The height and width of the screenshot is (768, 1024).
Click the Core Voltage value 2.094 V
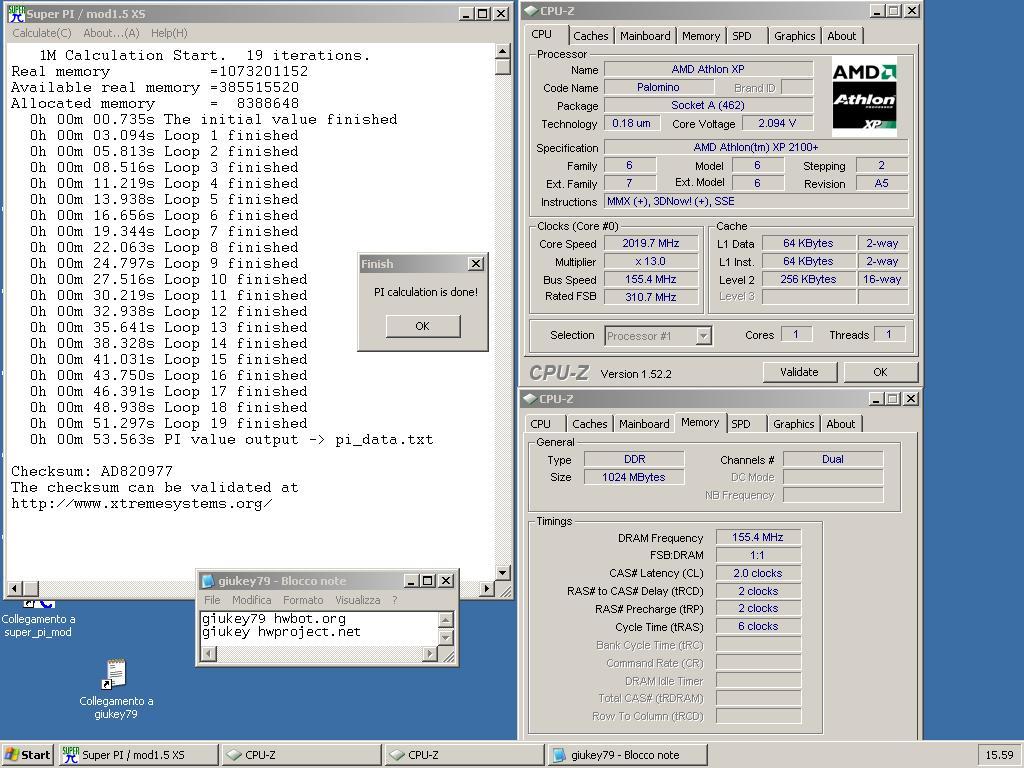click(777, 123)
